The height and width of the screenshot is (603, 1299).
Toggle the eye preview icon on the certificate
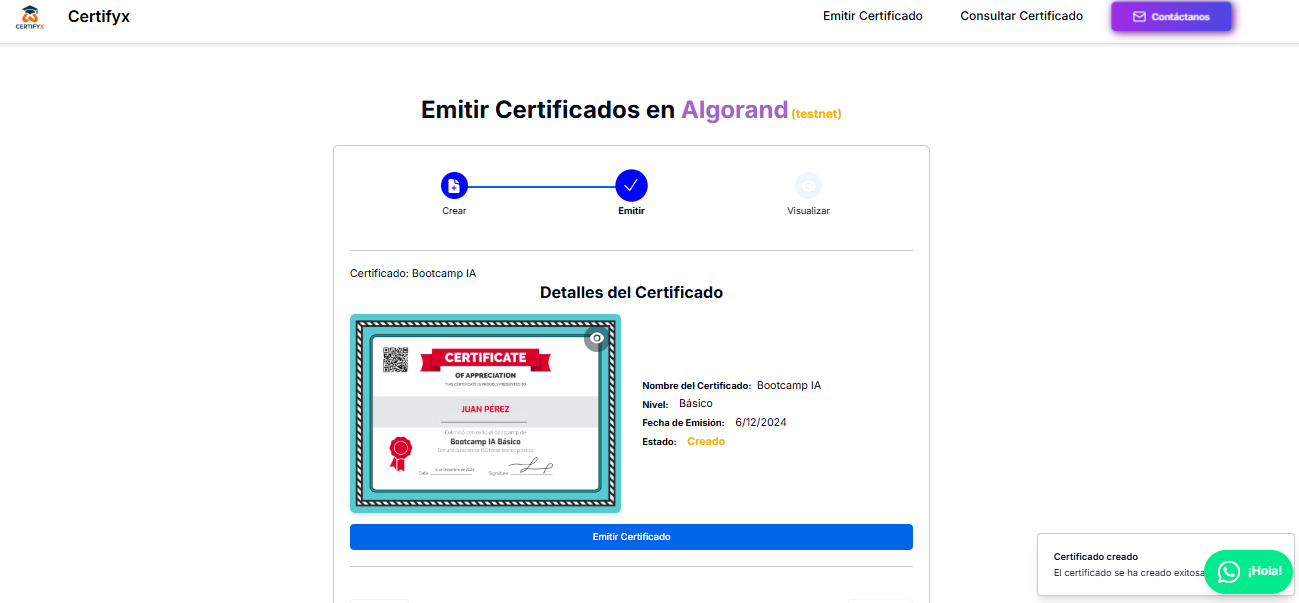click(x=597, y=338)
